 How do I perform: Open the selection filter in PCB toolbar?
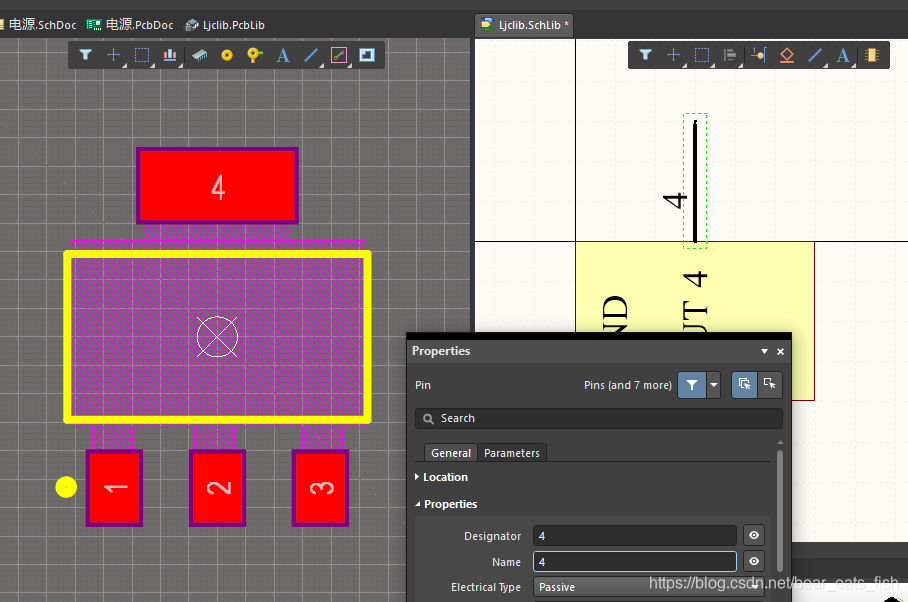pyautogui.click(x=86, y=55)
